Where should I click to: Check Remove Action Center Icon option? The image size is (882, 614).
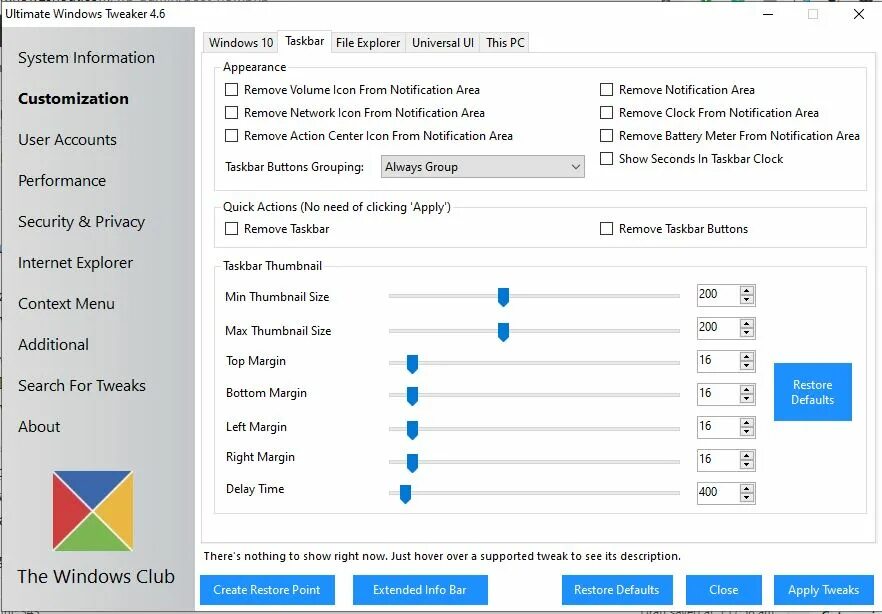point(231,136)
